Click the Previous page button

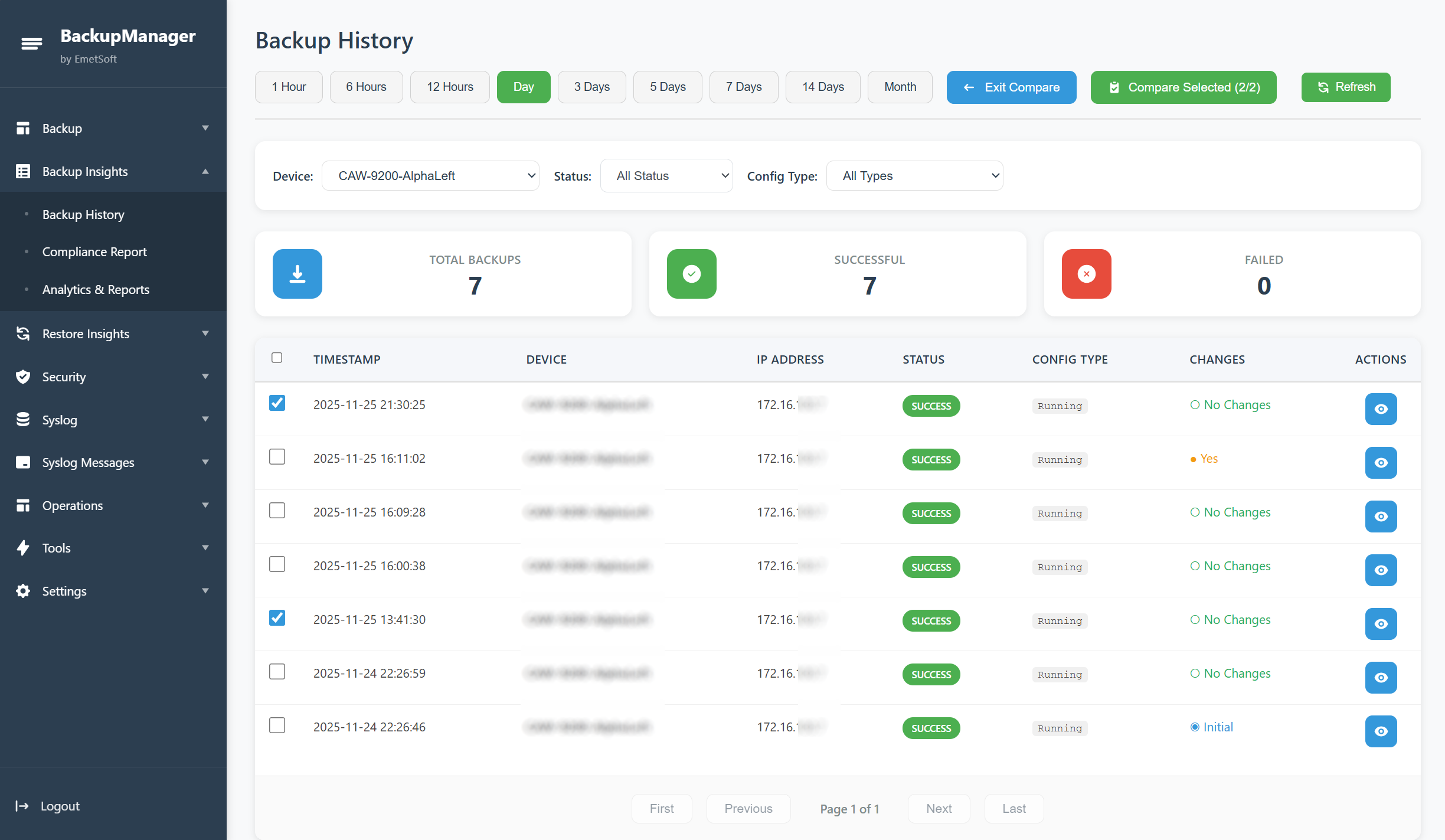(748, 809)
